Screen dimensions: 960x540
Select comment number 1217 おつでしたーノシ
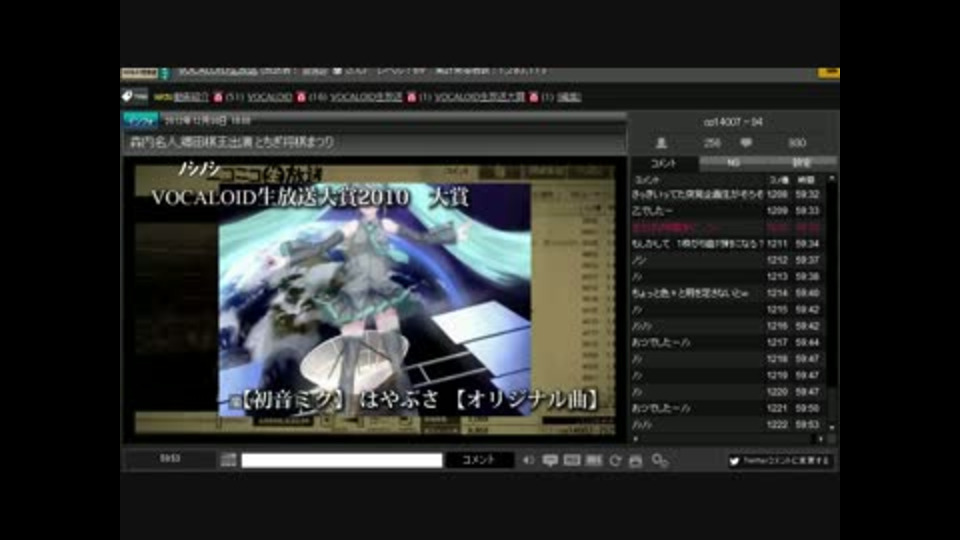(728, 342)
